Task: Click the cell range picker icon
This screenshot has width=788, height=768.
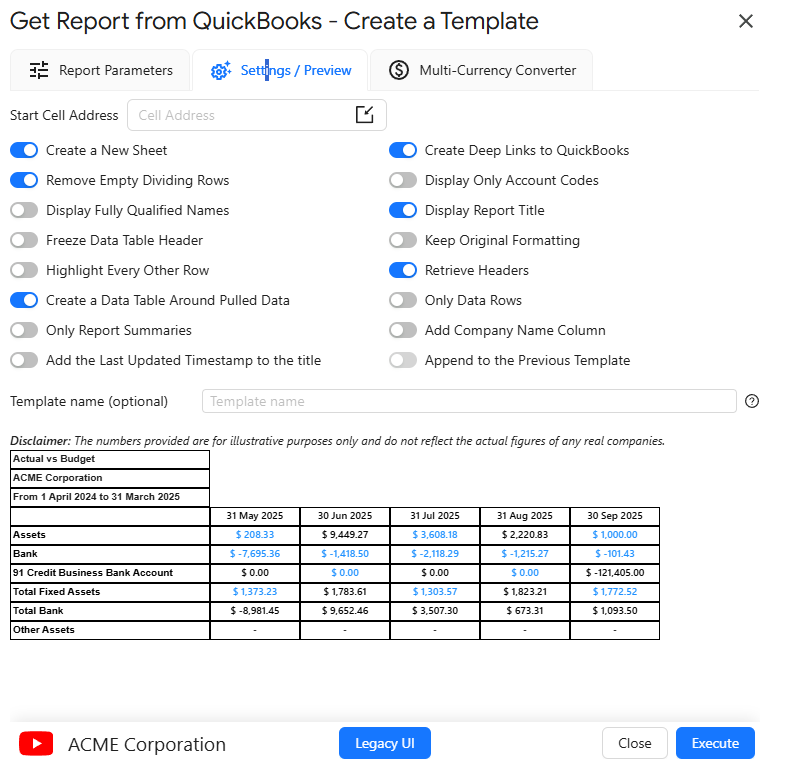Action: (364, 115)
